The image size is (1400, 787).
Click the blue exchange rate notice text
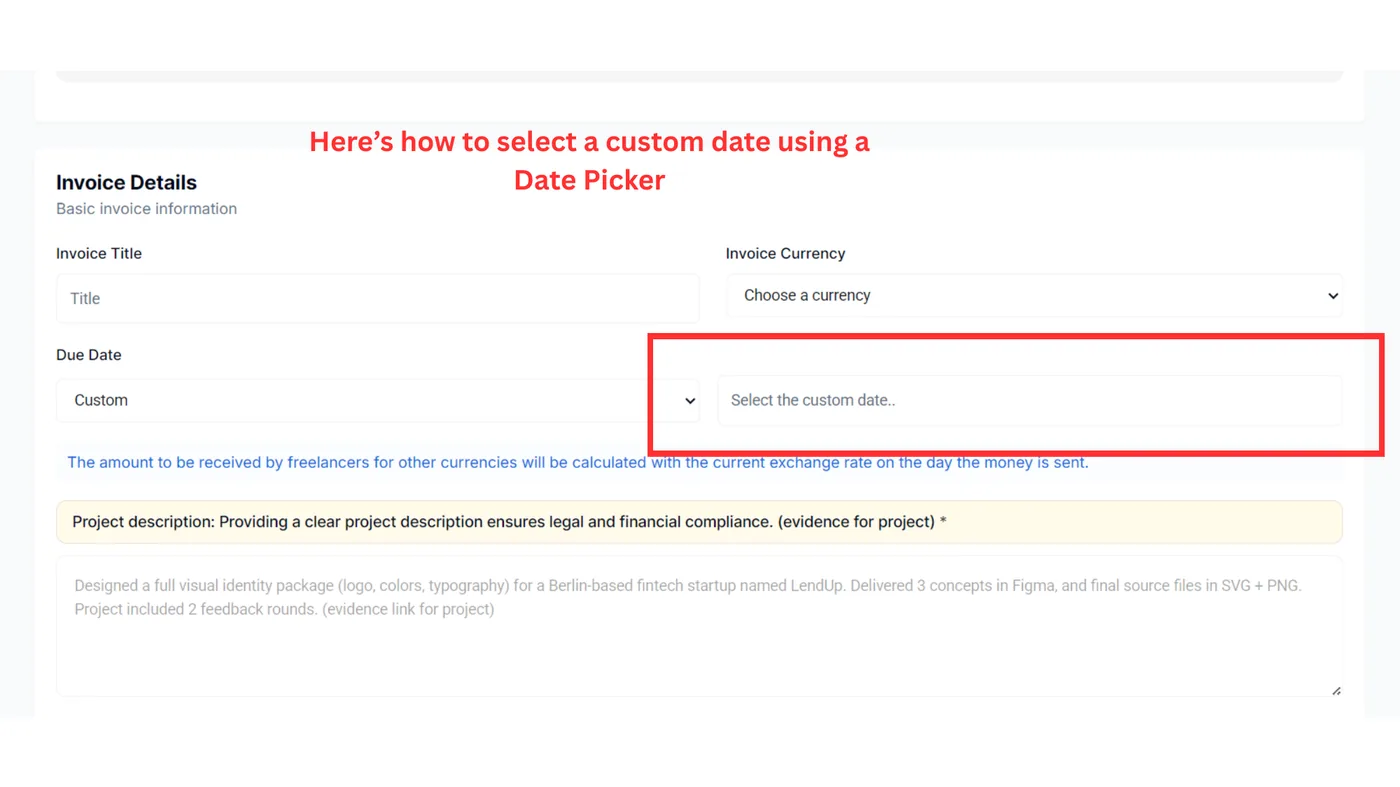tap(578, 462)
